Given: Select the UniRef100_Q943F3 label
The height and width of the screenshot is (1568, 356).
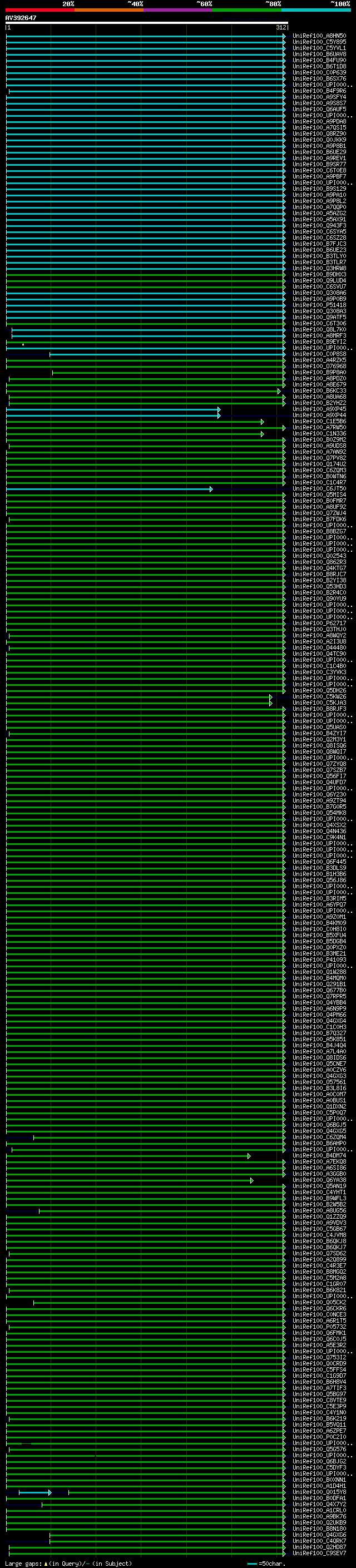Looking at the screenshot, I should 319,226.
